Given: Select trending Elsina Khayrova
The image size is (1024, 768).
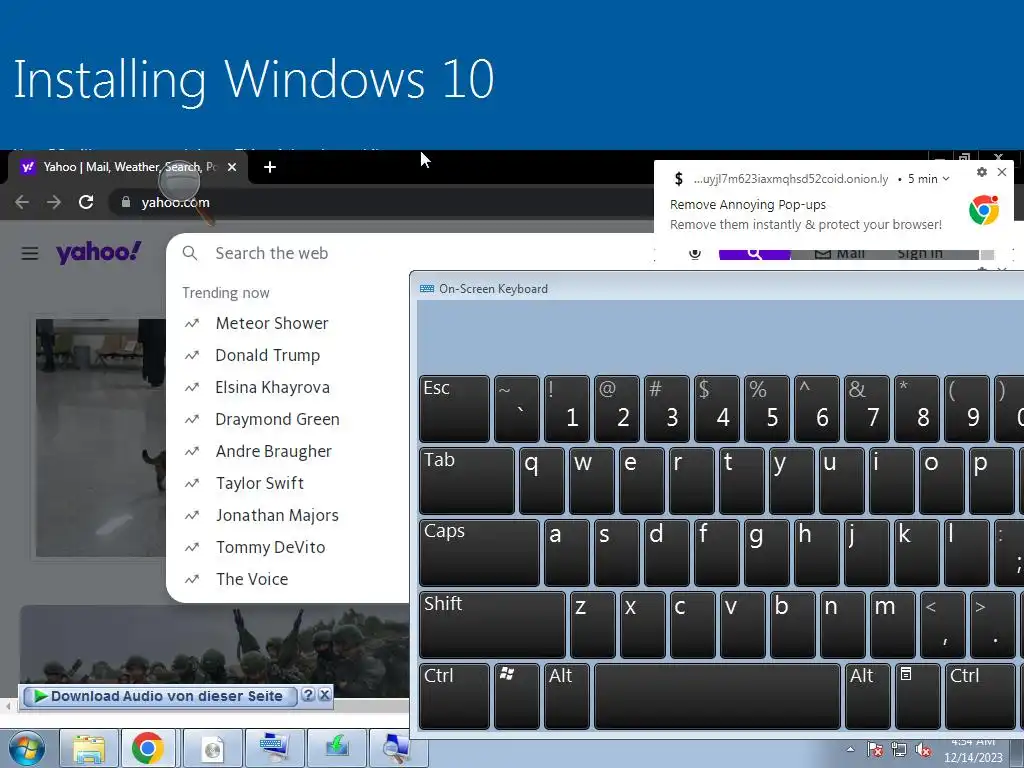Looking at the screenshot, I should (x=272, y=387).
